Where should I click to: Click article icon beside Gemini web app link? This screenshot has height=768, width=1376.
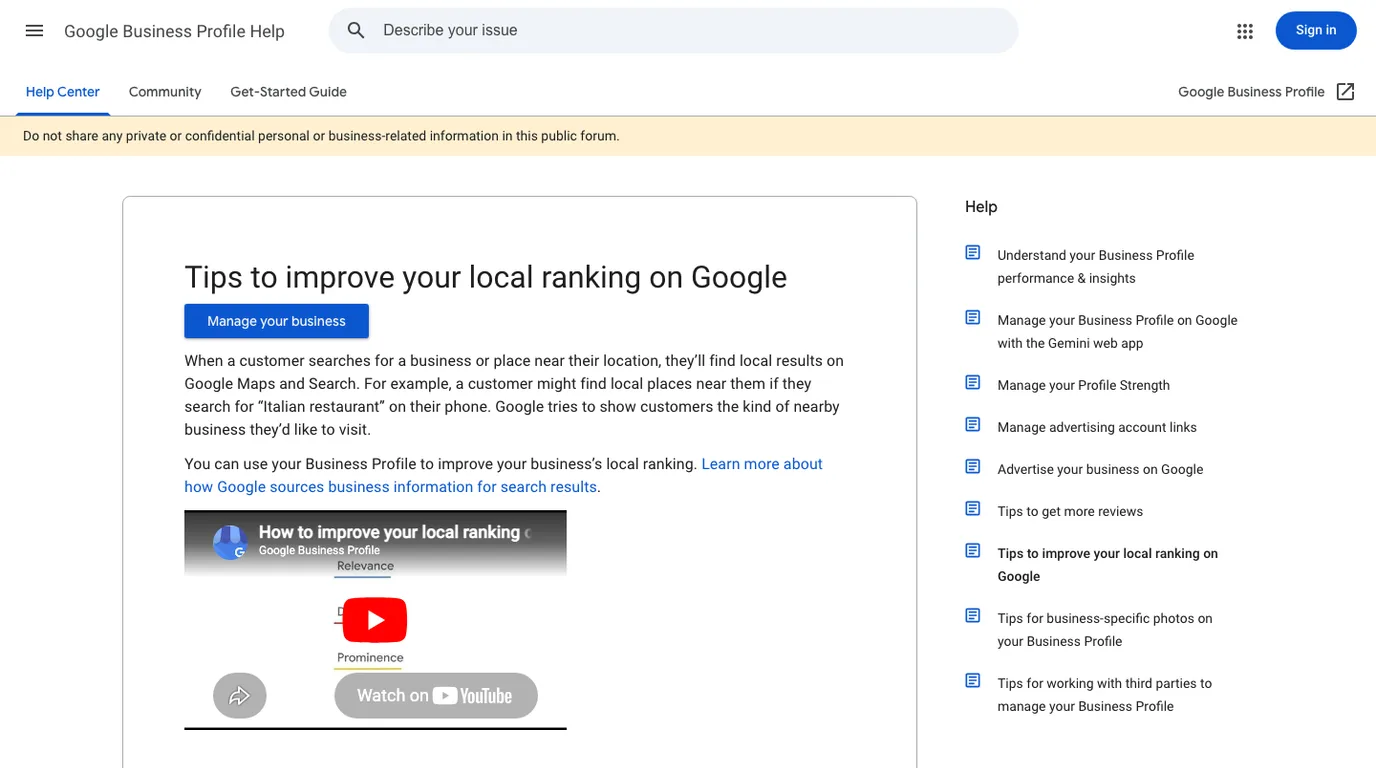973,318
